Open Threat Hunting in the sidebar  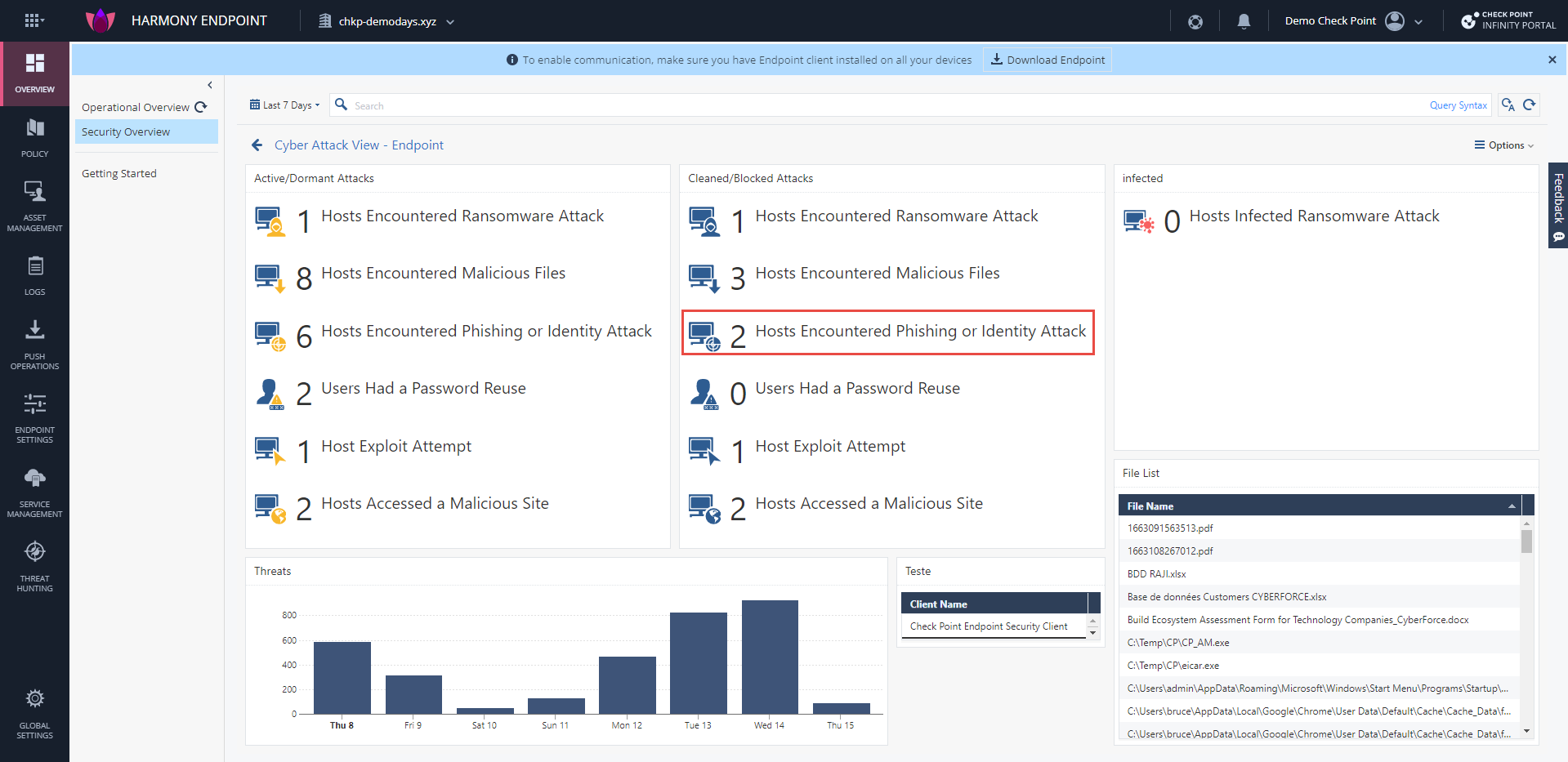pyautogui.click(x=34, y=566)
